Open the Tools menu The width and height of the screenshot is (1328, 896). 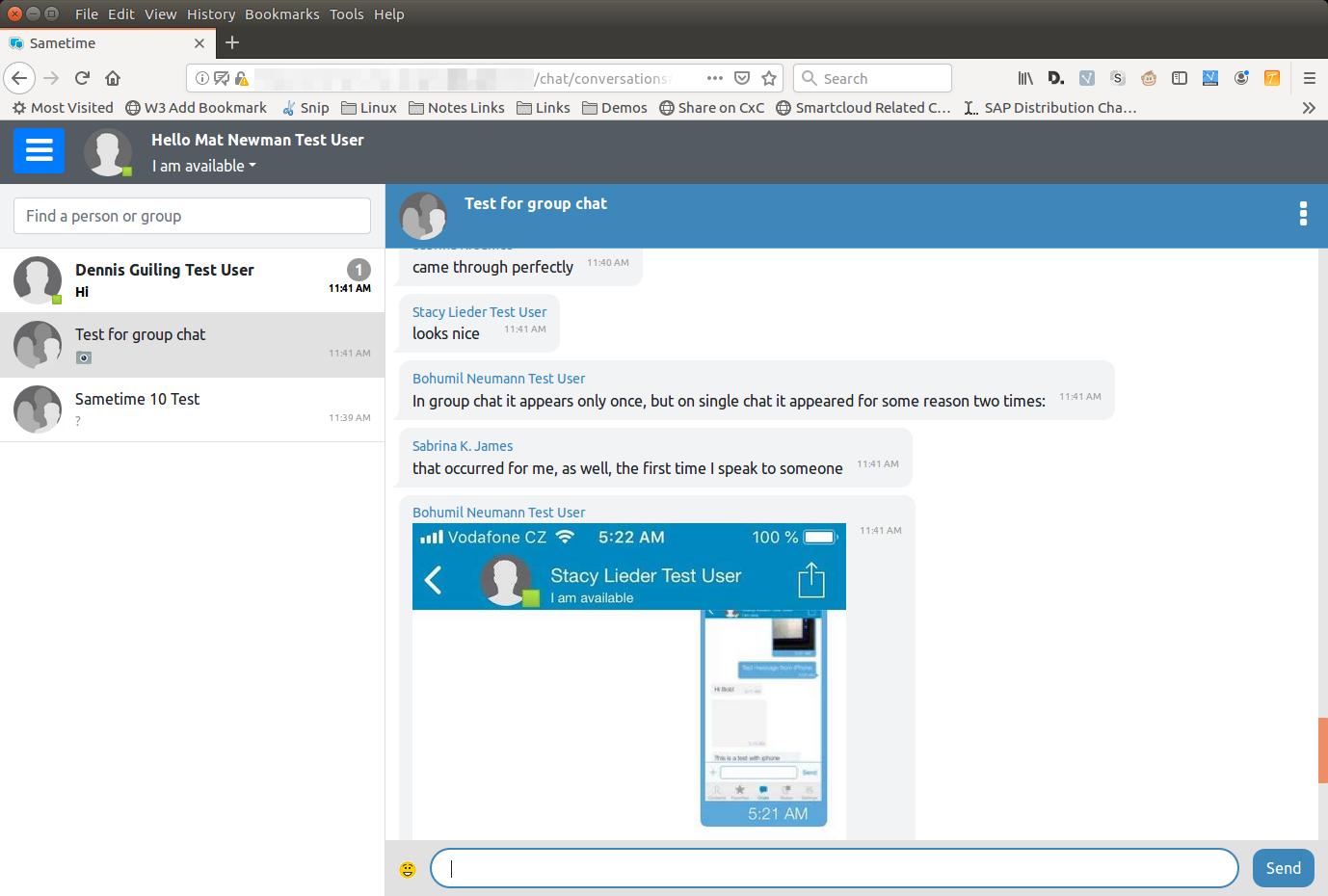[346, 13]
